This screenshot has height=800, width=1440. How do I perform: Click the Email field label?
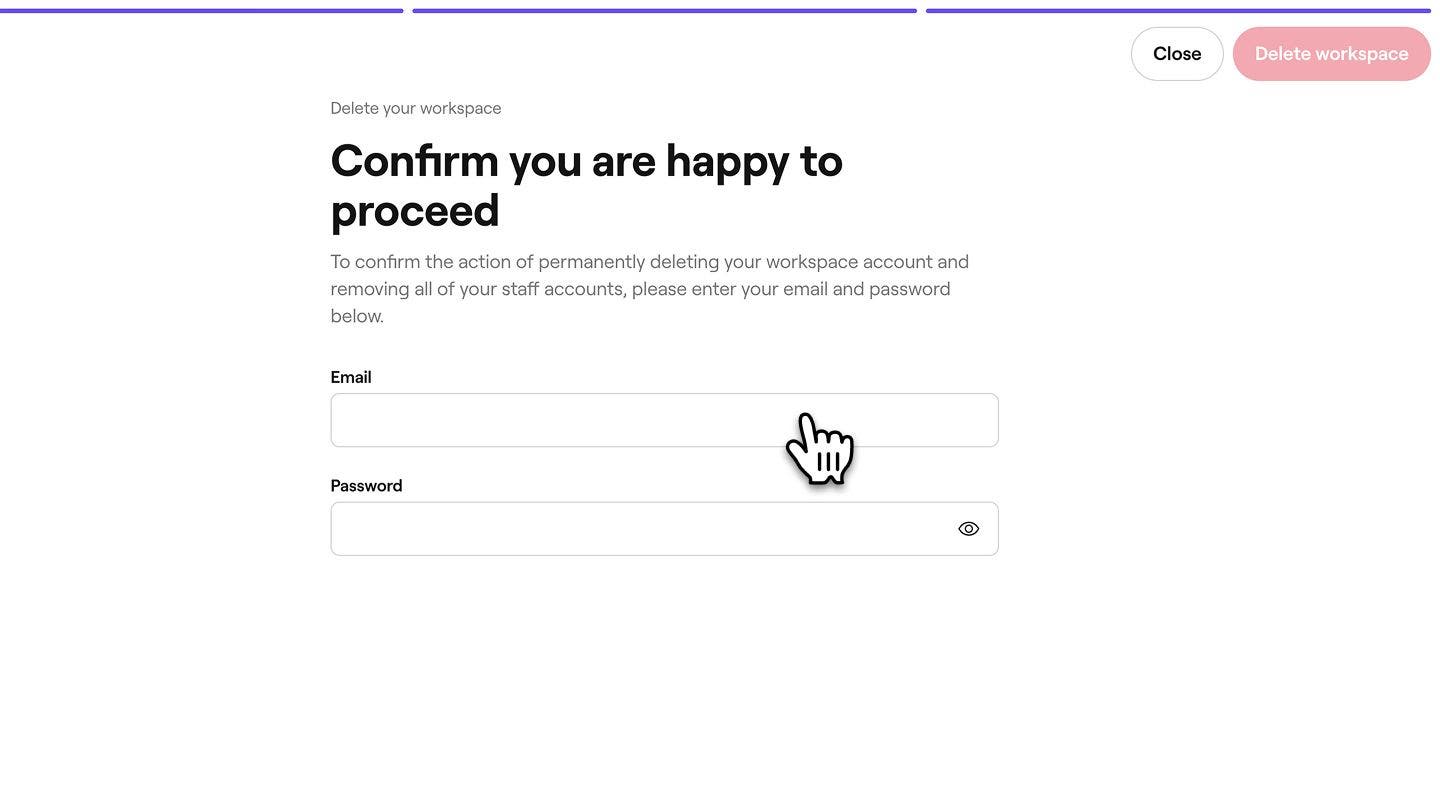pyautogui.click(x=351, y=377)
